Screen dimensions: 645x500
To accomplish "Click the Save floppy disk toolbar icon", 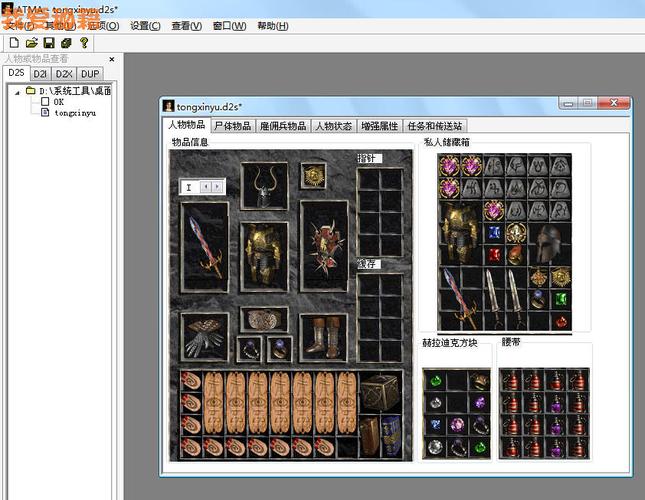I will (49, 43).
